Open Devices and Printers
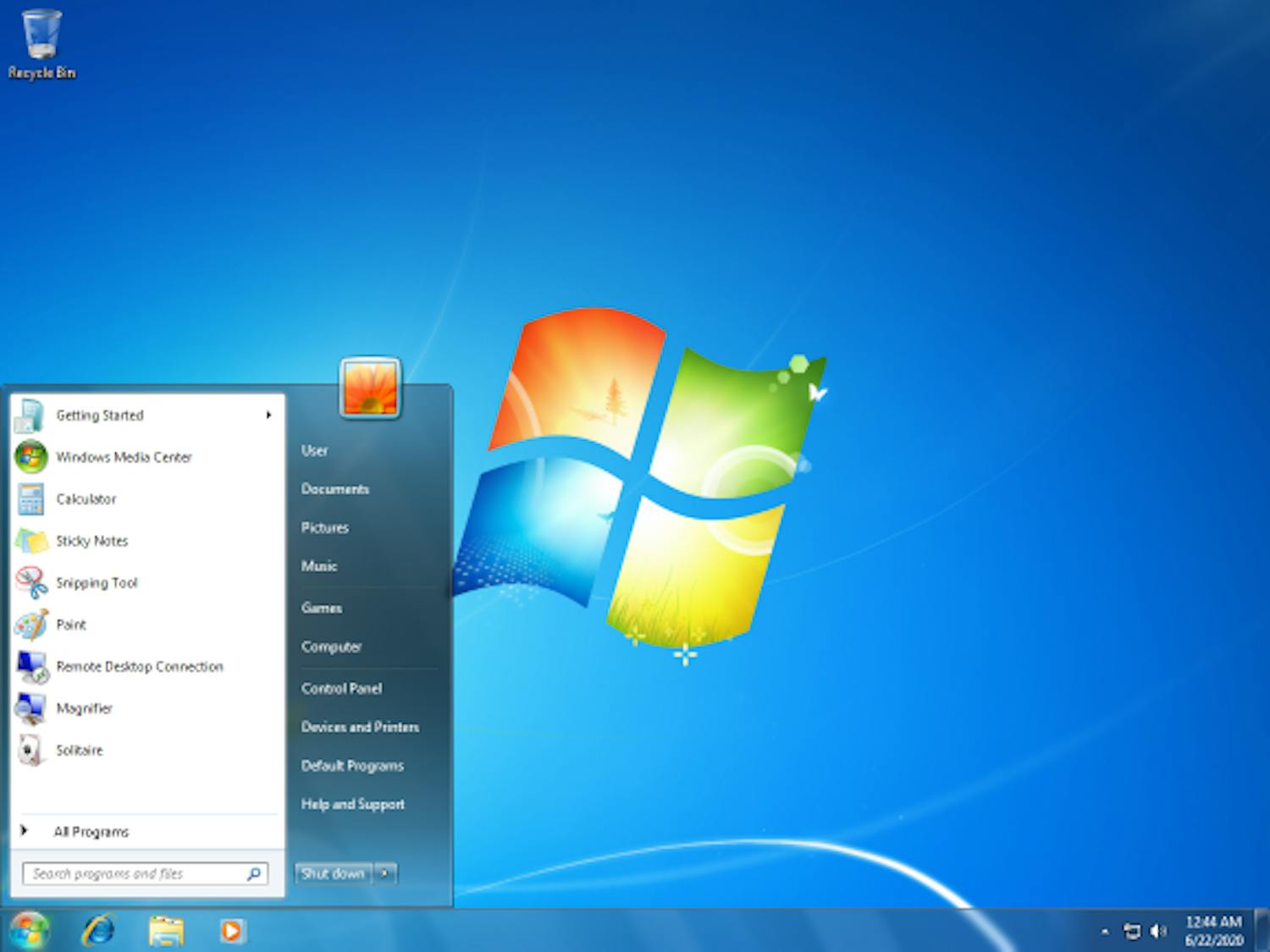 tap(359, 727)
